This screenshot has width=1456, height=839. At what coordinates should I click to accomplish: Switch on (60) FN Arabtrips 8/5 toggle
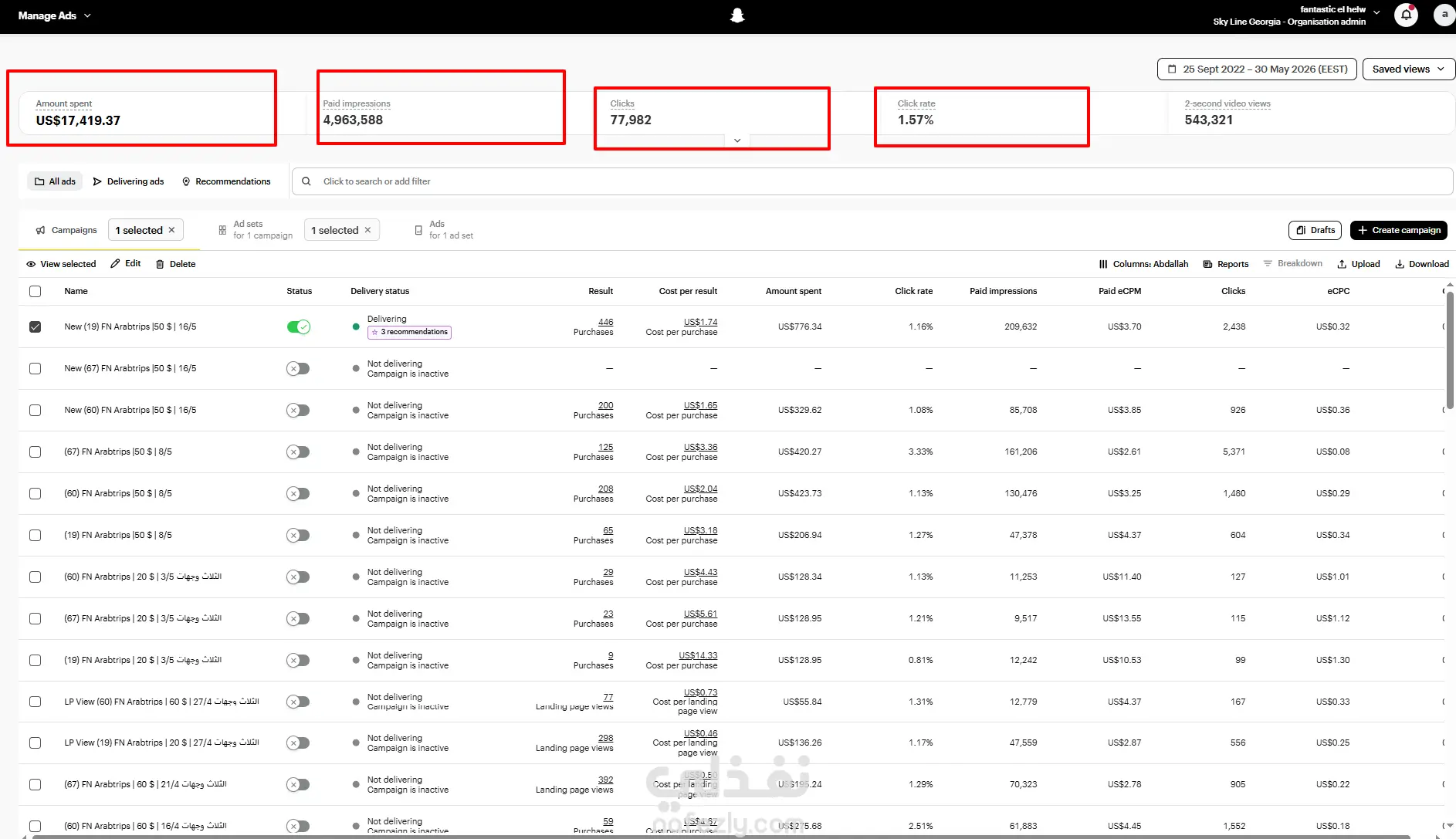point(298,493)
